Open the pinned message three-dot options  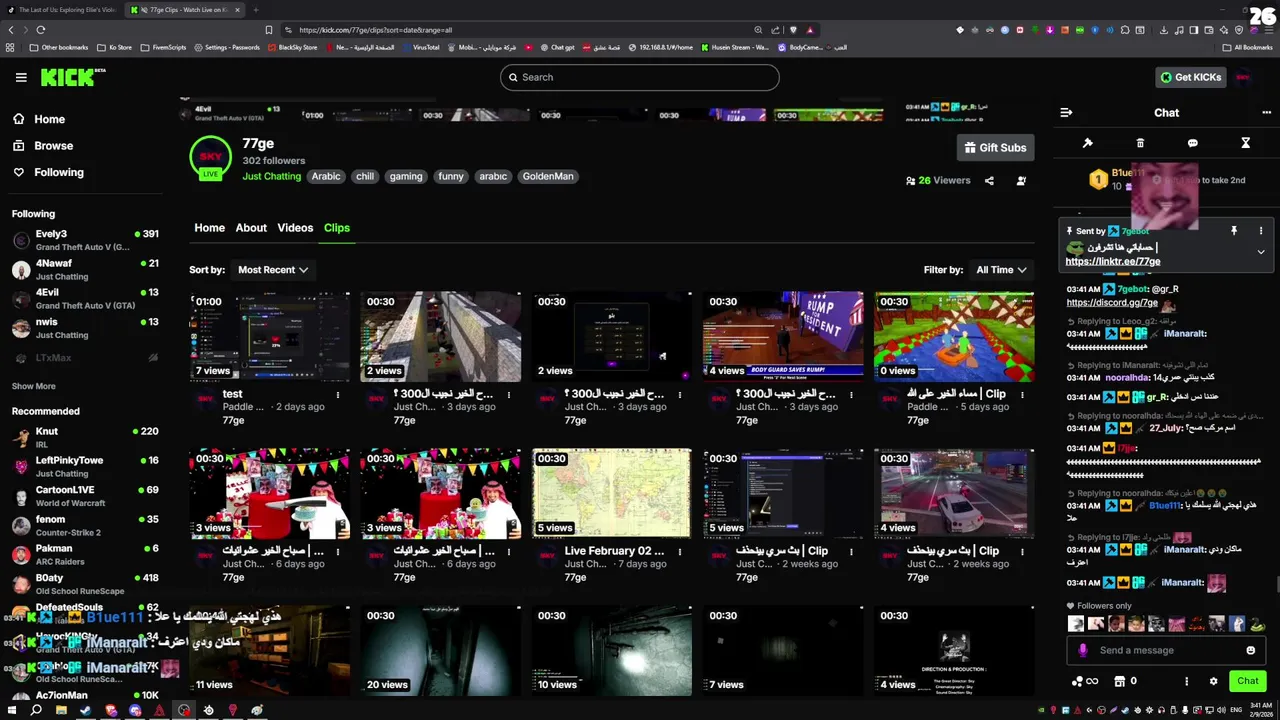click(x=1261, y=231)
